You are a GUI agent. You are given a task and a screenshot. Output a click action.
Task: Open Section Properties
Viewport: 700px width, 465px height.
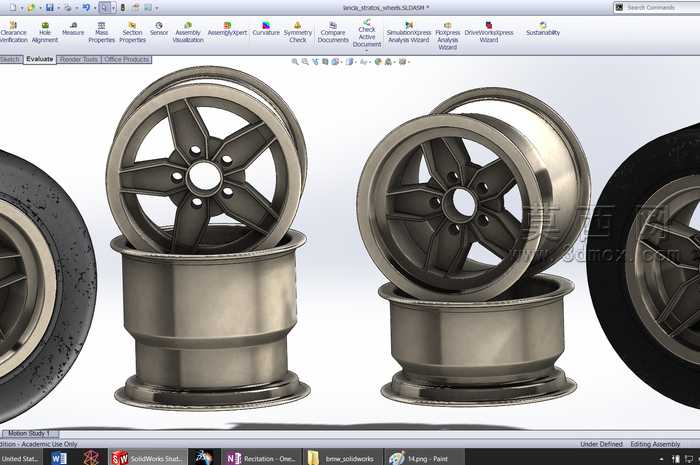132,32
